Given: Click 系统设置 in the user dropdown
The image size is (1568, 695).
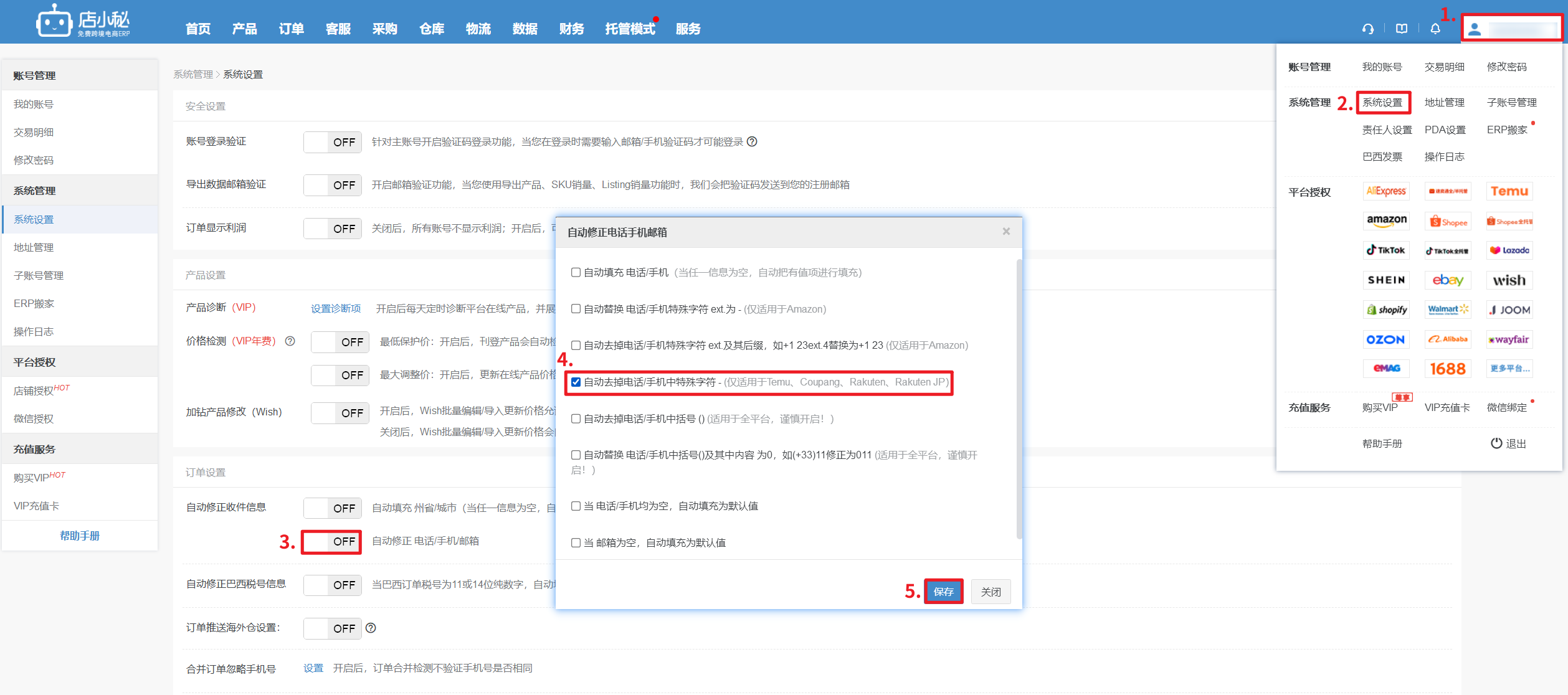Looking at the screenshot, I should pyautogui.click(x=1382, y=102).
